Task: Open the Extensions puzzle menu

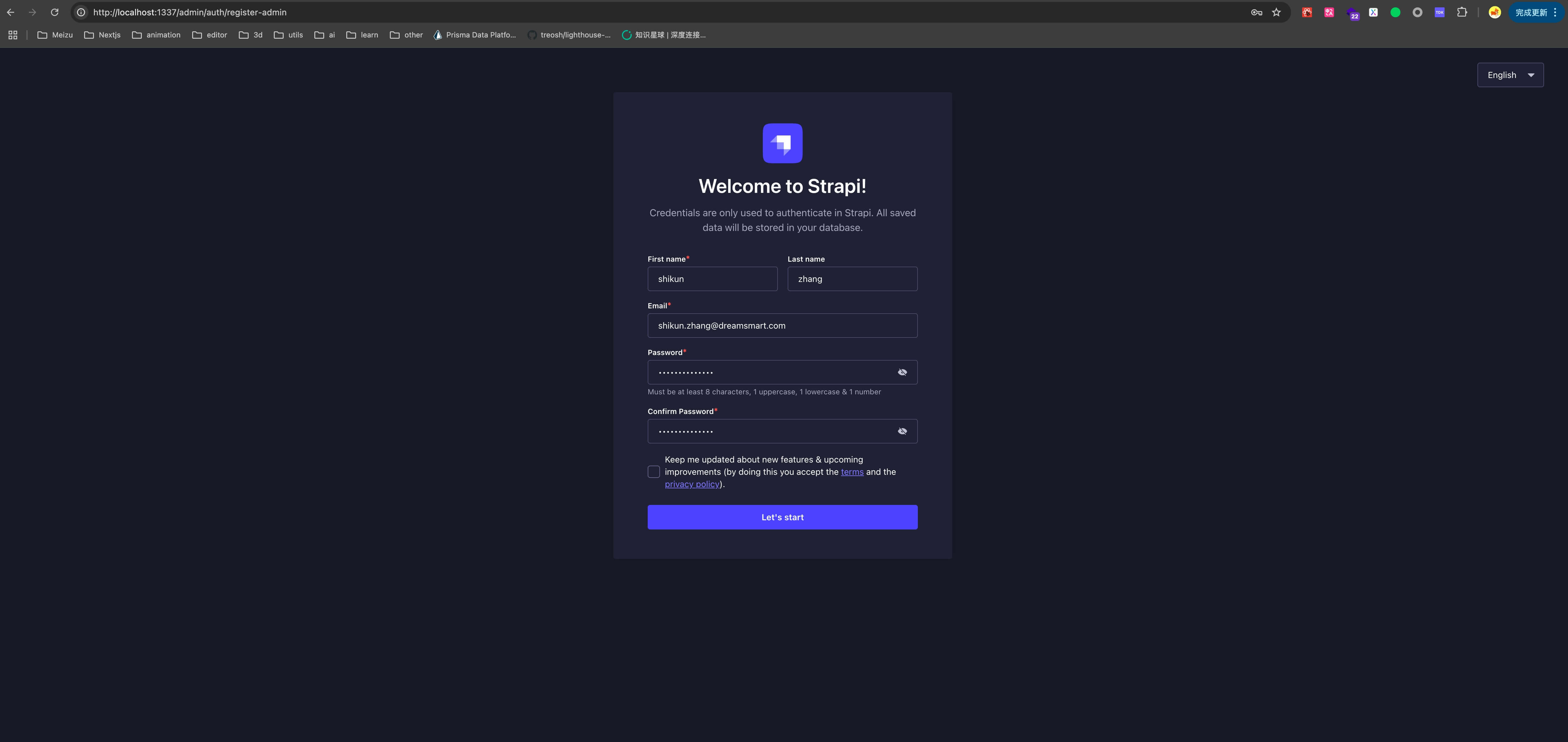Action: point(1462,12)
